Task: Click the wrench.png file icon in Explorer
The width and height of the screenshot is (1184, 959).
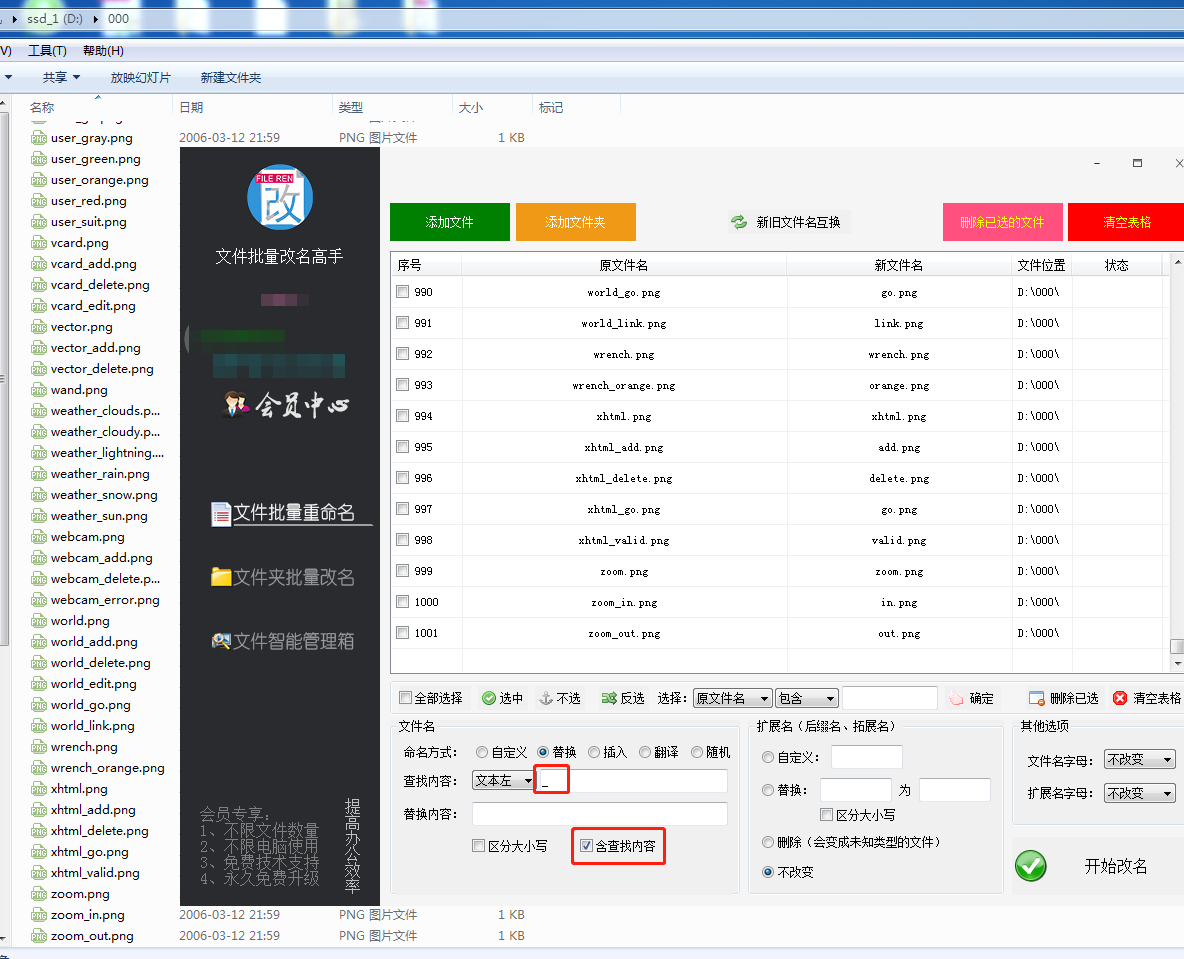Action: [39, 747]
